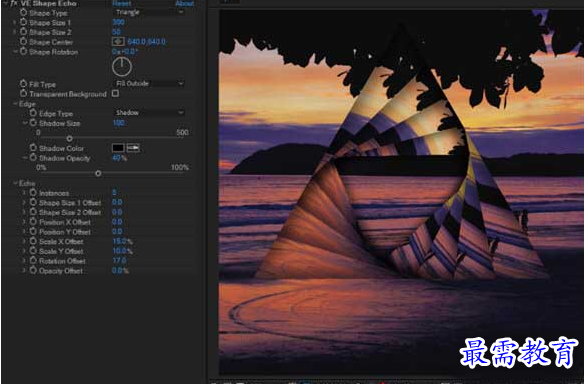Viewport: 584px width, 384px height.
Task: Toggle stopwatch for Position Y Offset
Action: pyautogui.click(x=33, y=231)
